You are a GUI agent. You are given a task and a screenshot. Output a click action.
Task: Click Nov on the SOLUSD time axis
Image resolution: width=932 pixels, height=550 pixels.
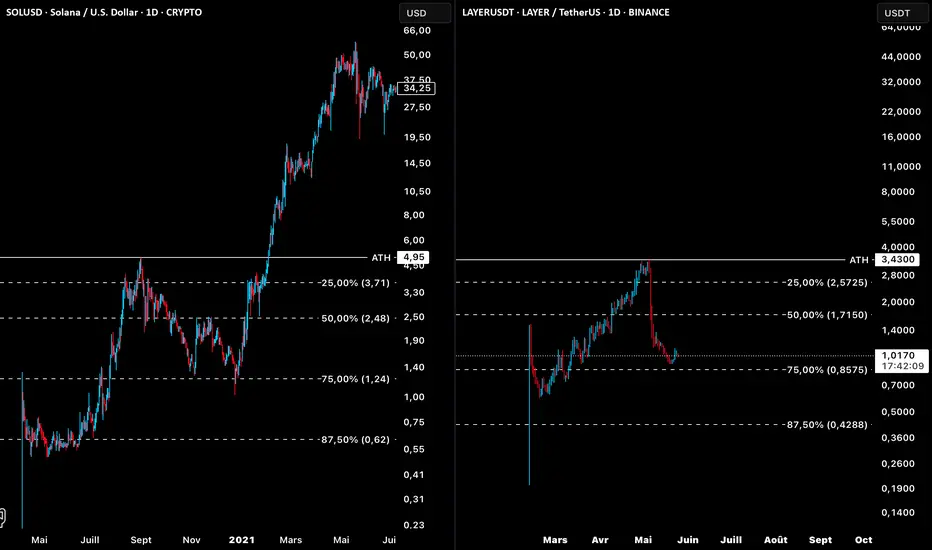coord(191,540)
